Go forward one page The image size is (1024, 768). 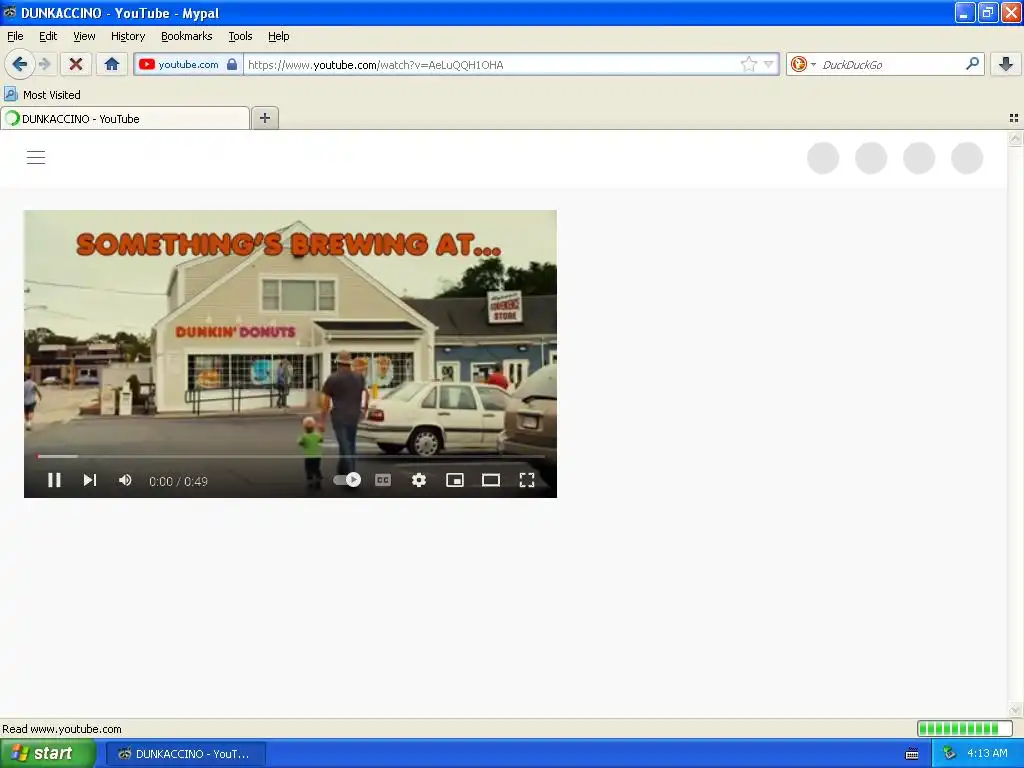pyautogui.click(x=44, y=64)
